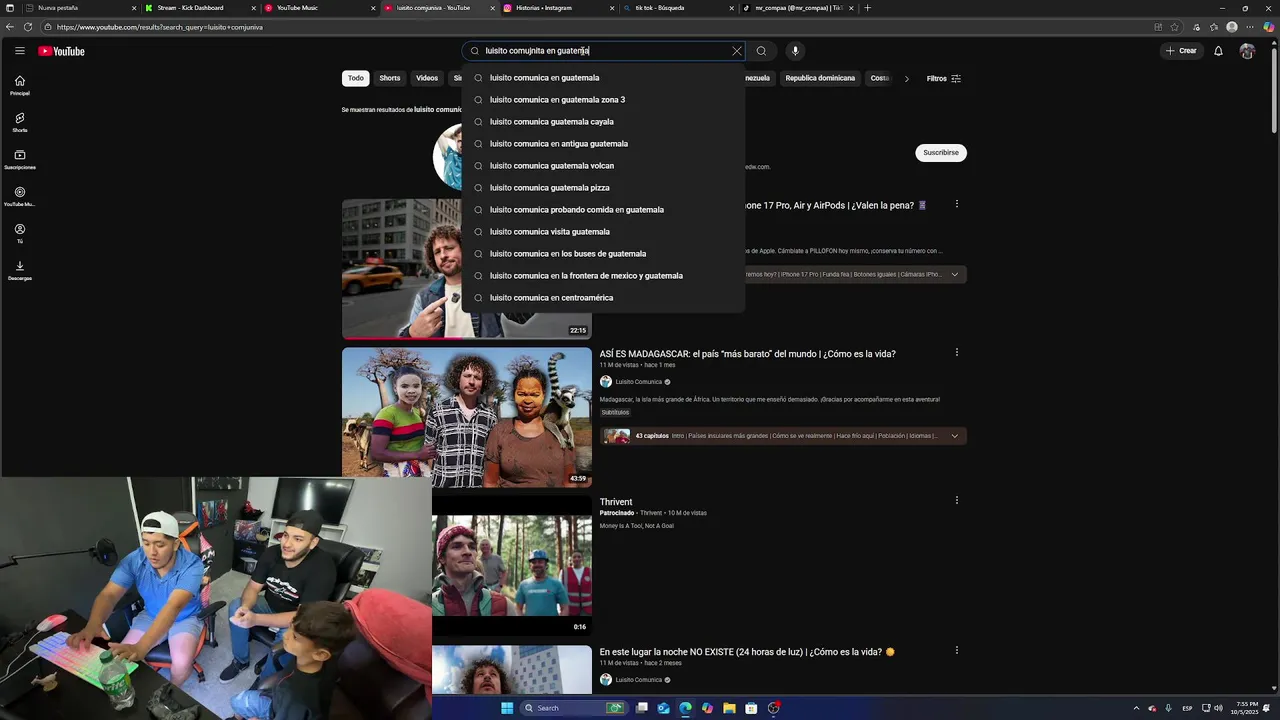Screen dimensions: 1280x720
Task: Open the taskbar clock showing 7:55 PM
Action: pos(1247,708)
